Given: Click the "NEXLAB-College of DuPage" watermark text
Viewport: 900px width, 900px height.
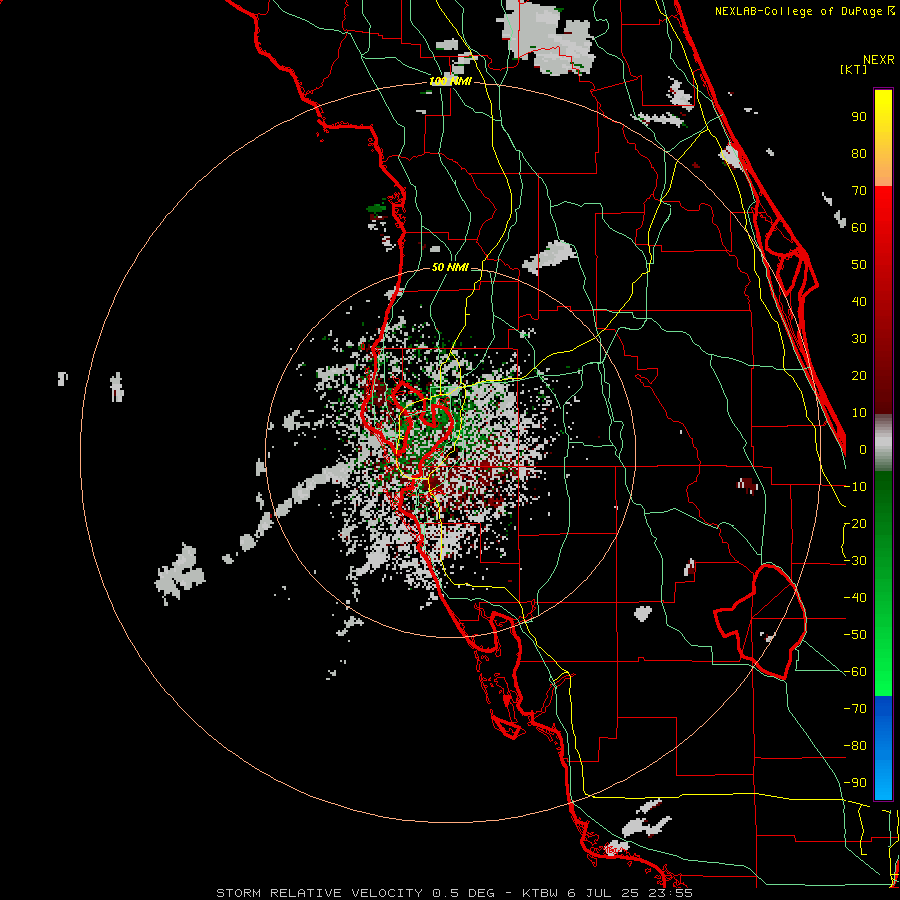Looking at the screenshot, I should tap(798, 11).
